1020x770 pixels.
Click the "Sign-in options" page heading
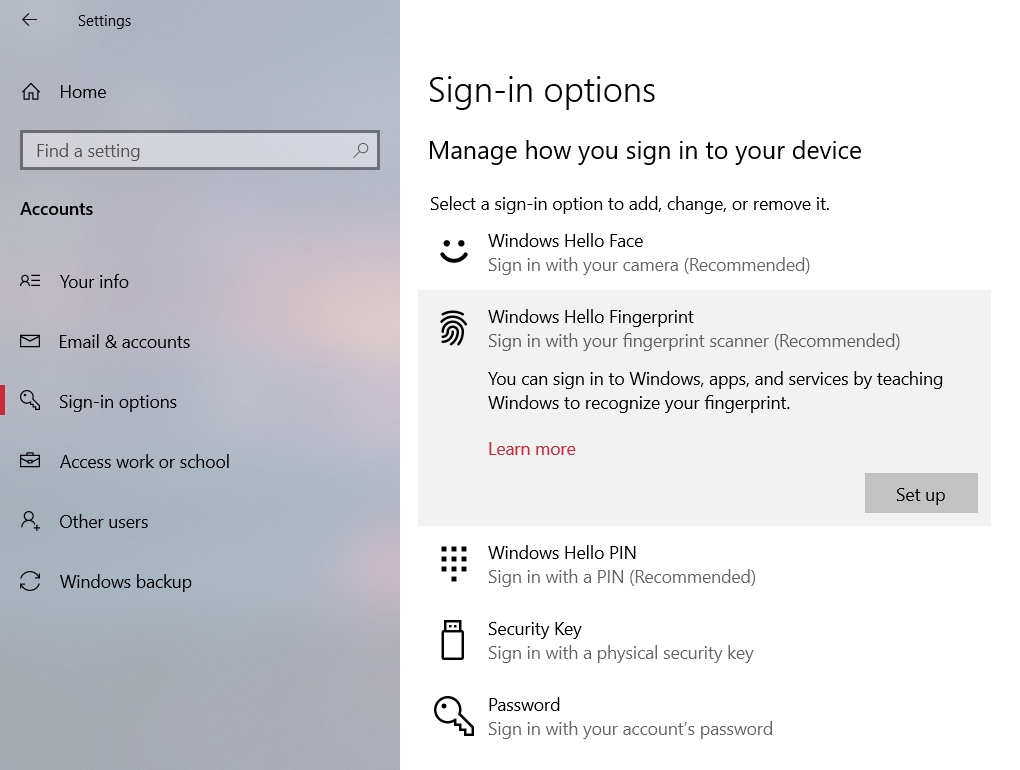tap(542, 90)
